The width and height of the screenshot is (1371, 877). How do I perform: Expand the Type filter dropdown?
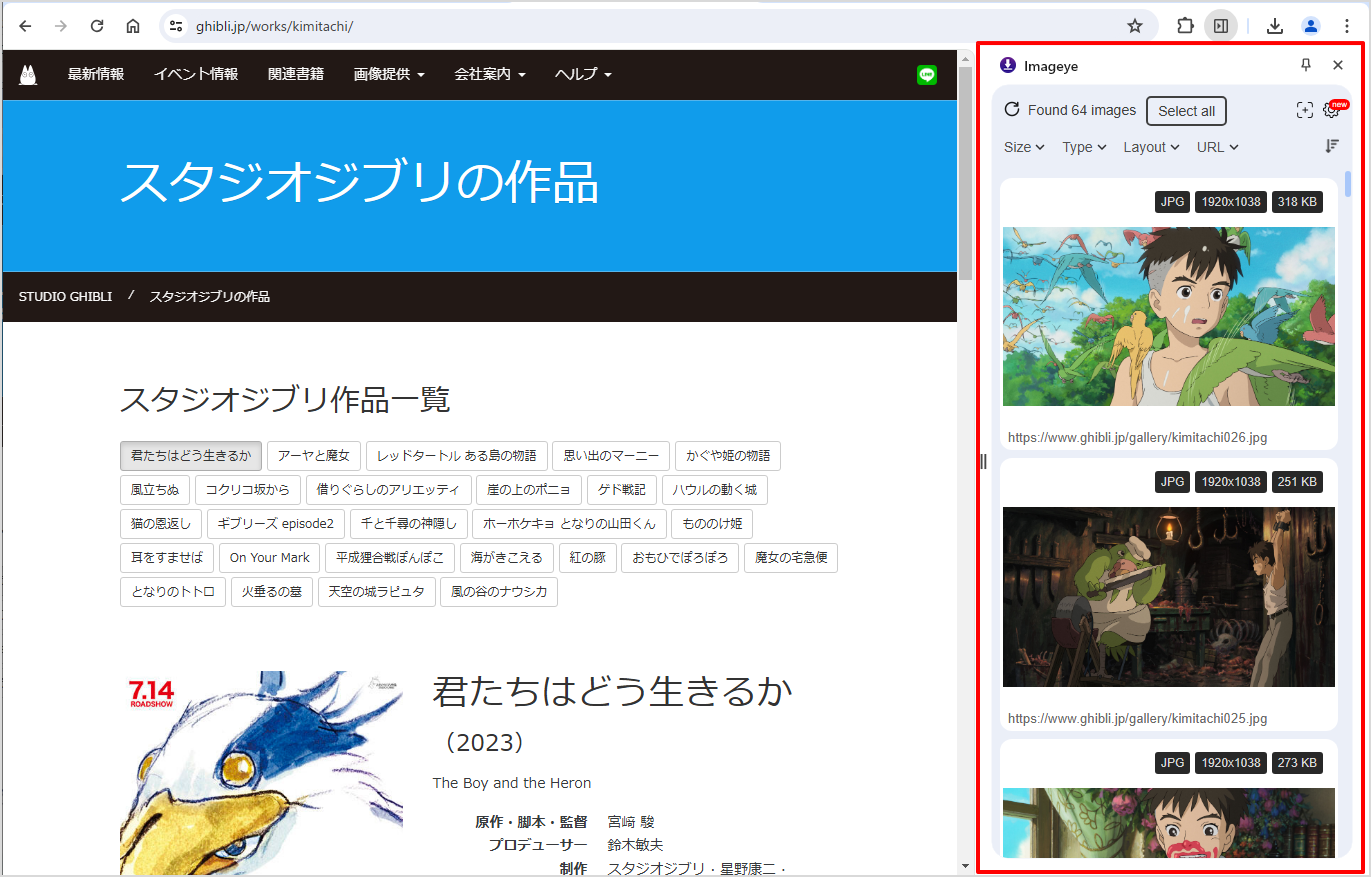(x=1084, y=147)
